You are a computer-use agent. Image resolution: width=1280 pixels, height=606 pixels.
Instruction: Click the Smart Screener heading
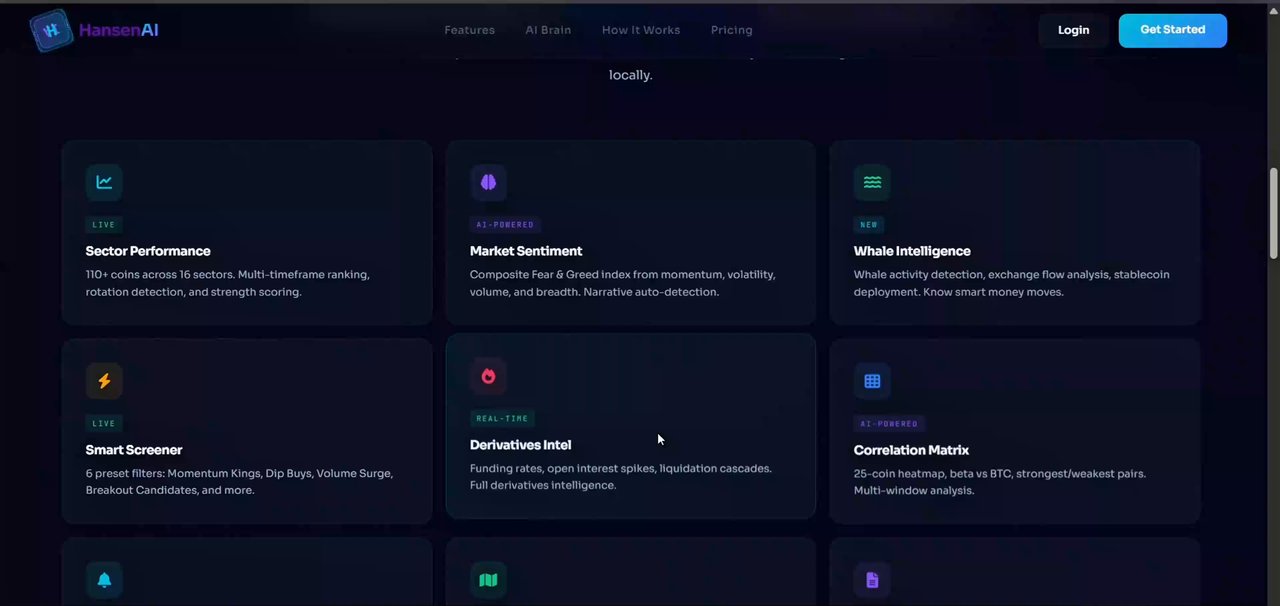click(x=134, y=450)
